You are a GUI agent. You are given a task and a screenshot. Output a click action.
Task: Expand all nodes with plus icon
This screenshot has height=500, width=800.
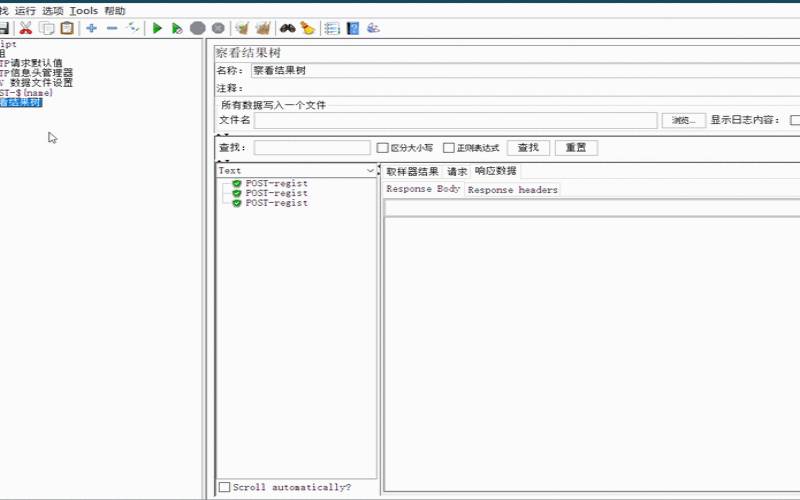tap(91, 28)
